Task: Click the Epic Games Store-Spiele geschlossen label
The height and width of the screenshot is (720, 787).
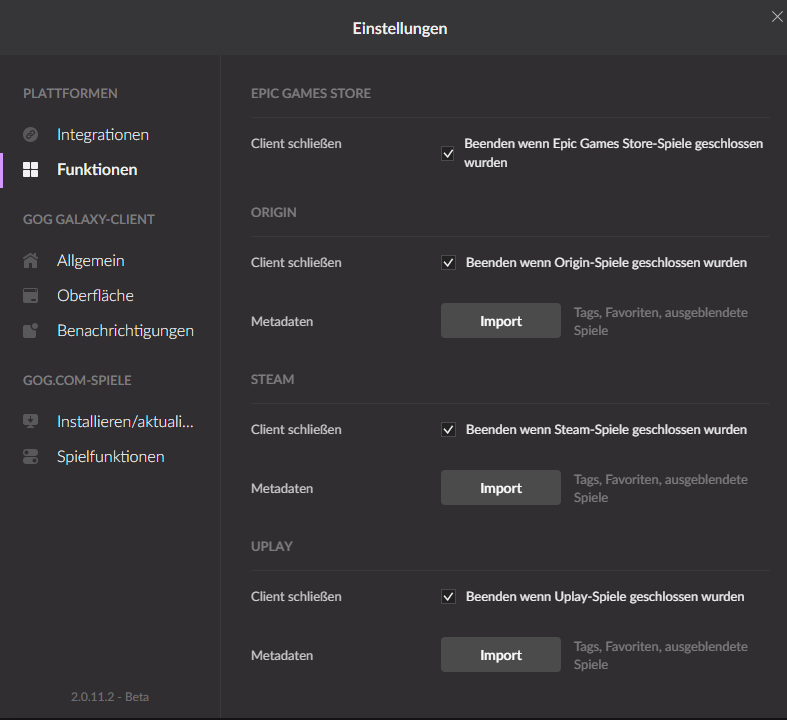Action: 613,153
